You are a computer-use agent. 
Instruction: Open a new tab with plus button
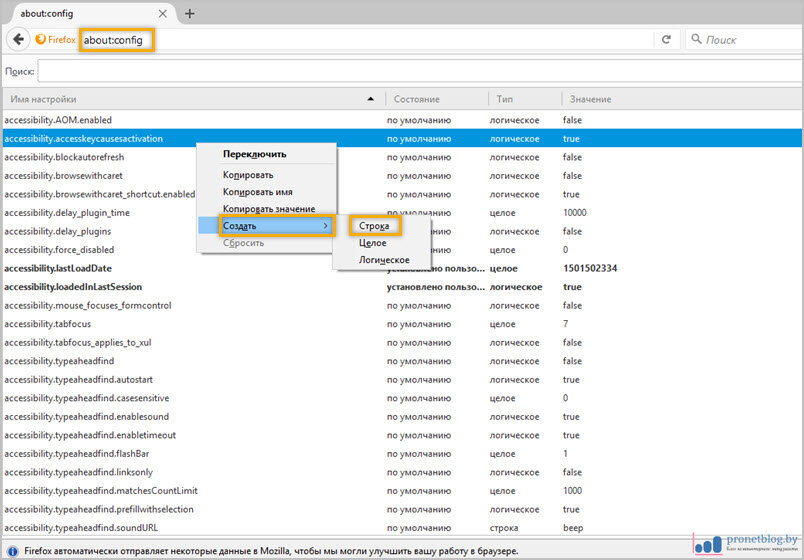point(189,13)
